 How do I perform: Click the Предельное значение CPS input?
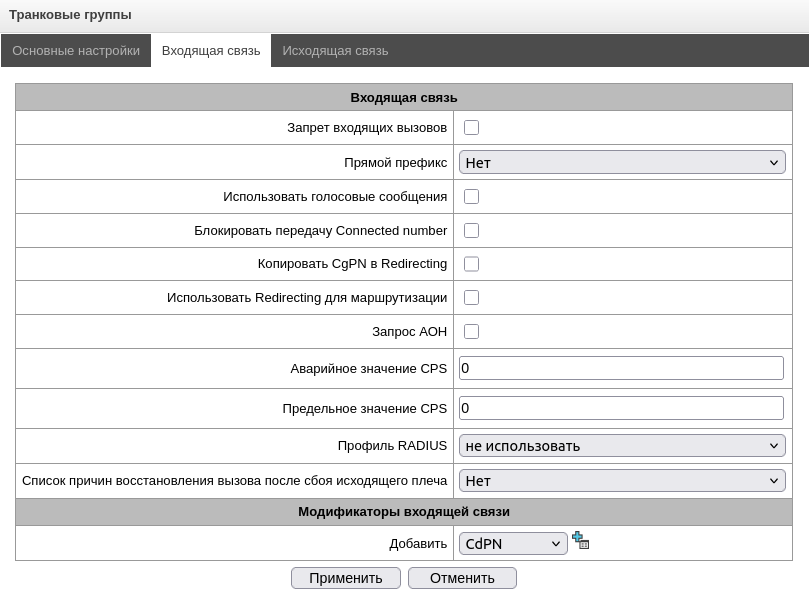[x=621, y=408]
